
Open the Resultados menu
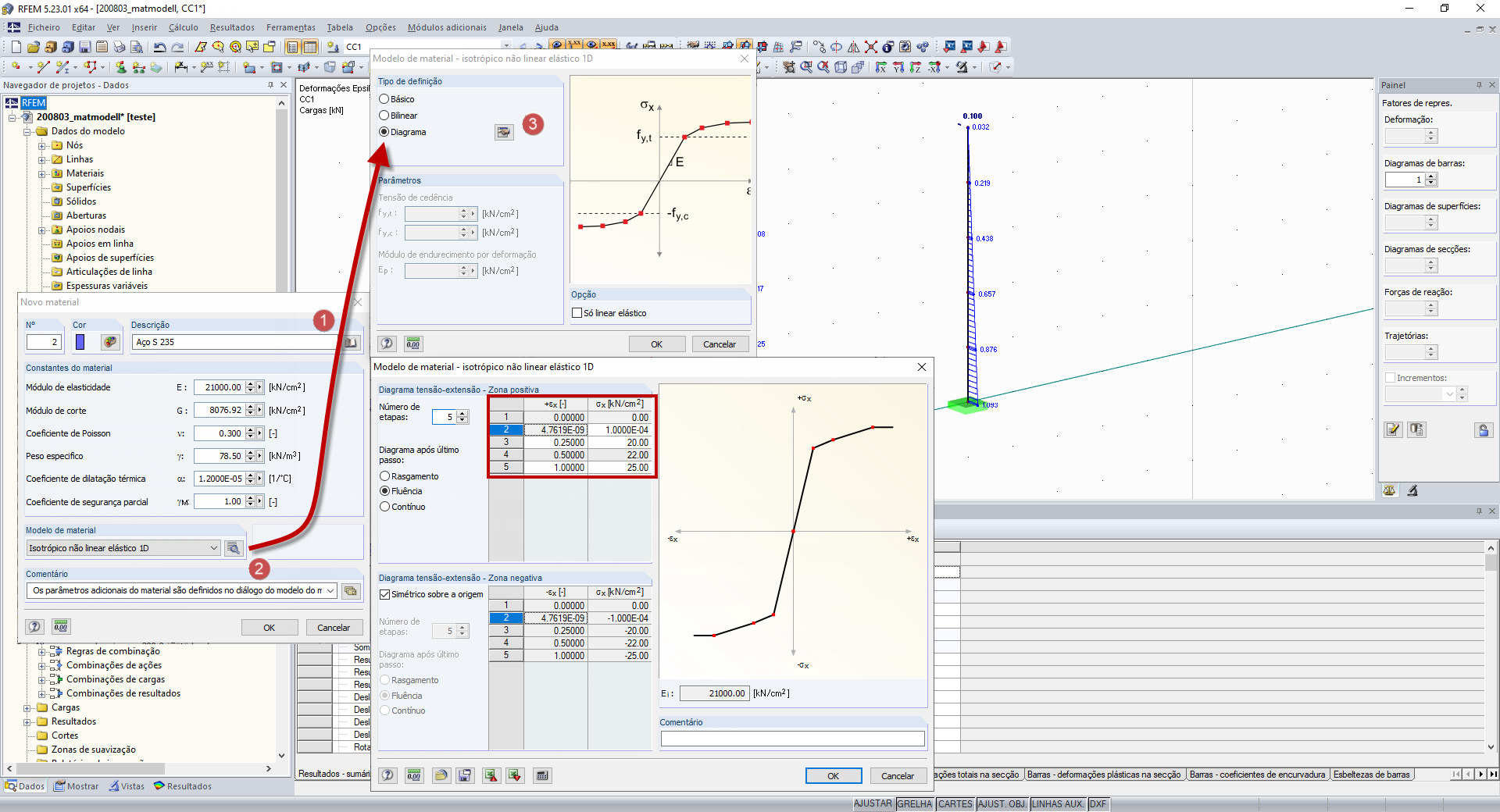click(232, 27)
